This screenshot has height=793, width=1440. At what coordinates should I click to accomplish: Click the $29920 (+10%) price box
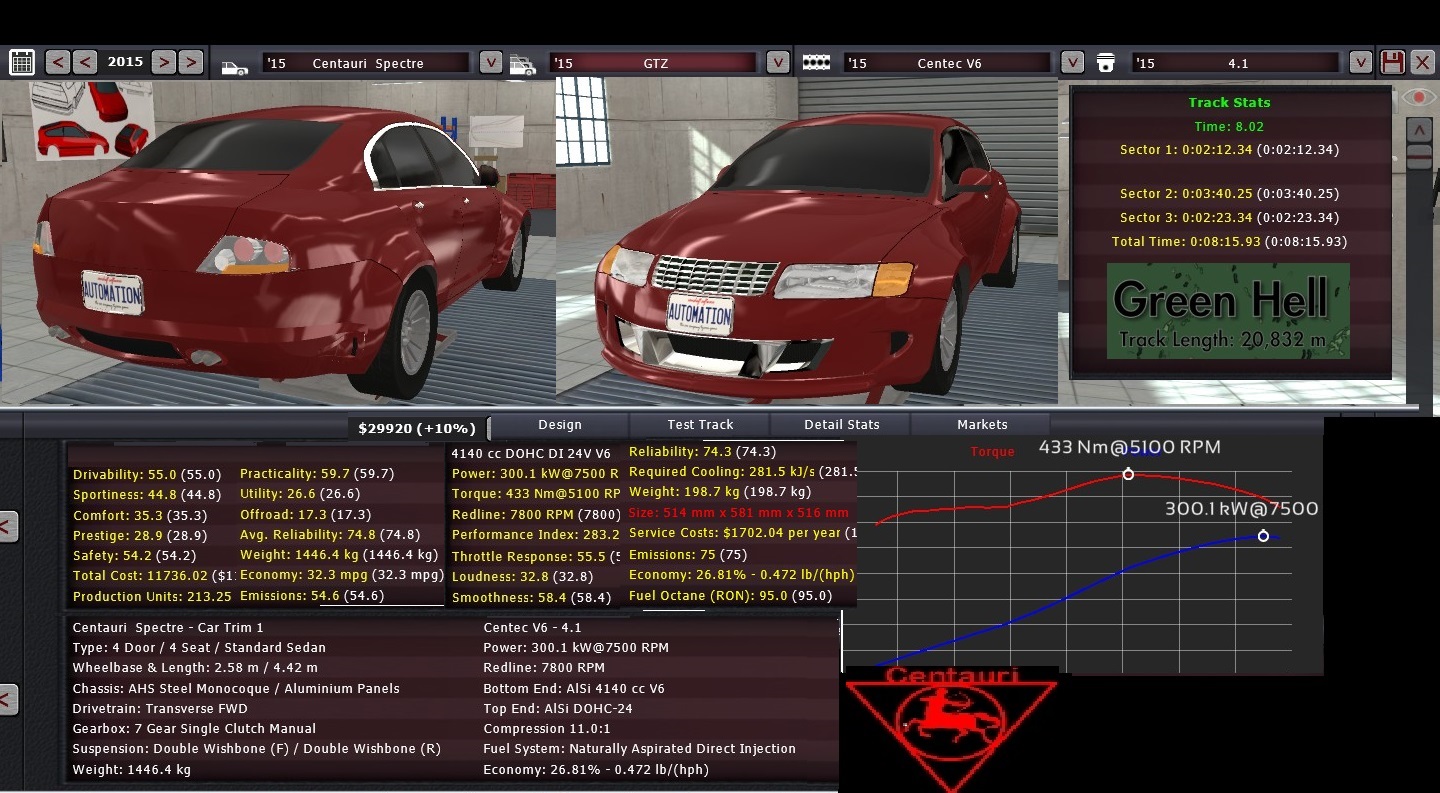coord(418,428)
